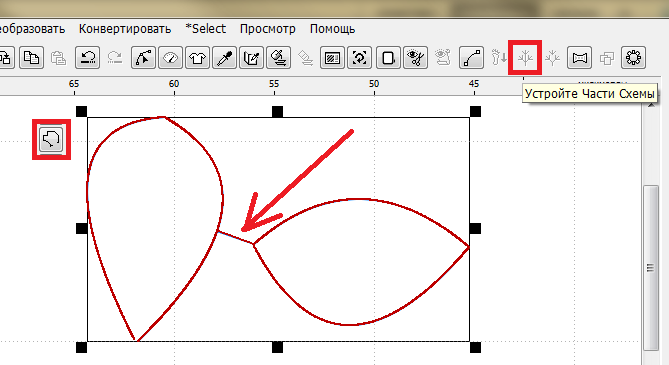
Task: Select the eyedropper color picker tool
Action: [x=224, y=58]
